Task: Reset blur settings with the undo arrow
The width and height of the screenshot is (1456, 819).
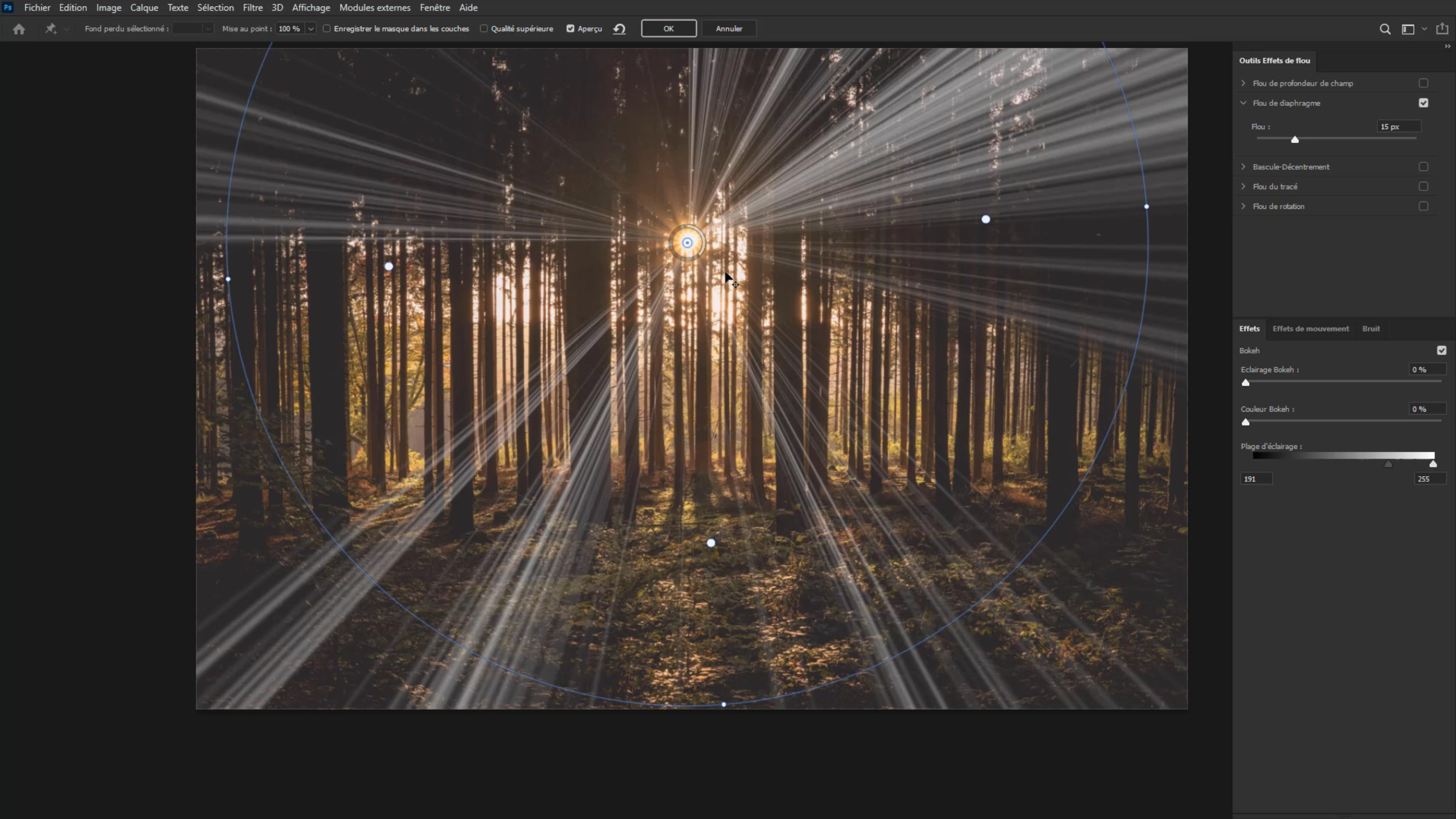Action: (619, 28)
